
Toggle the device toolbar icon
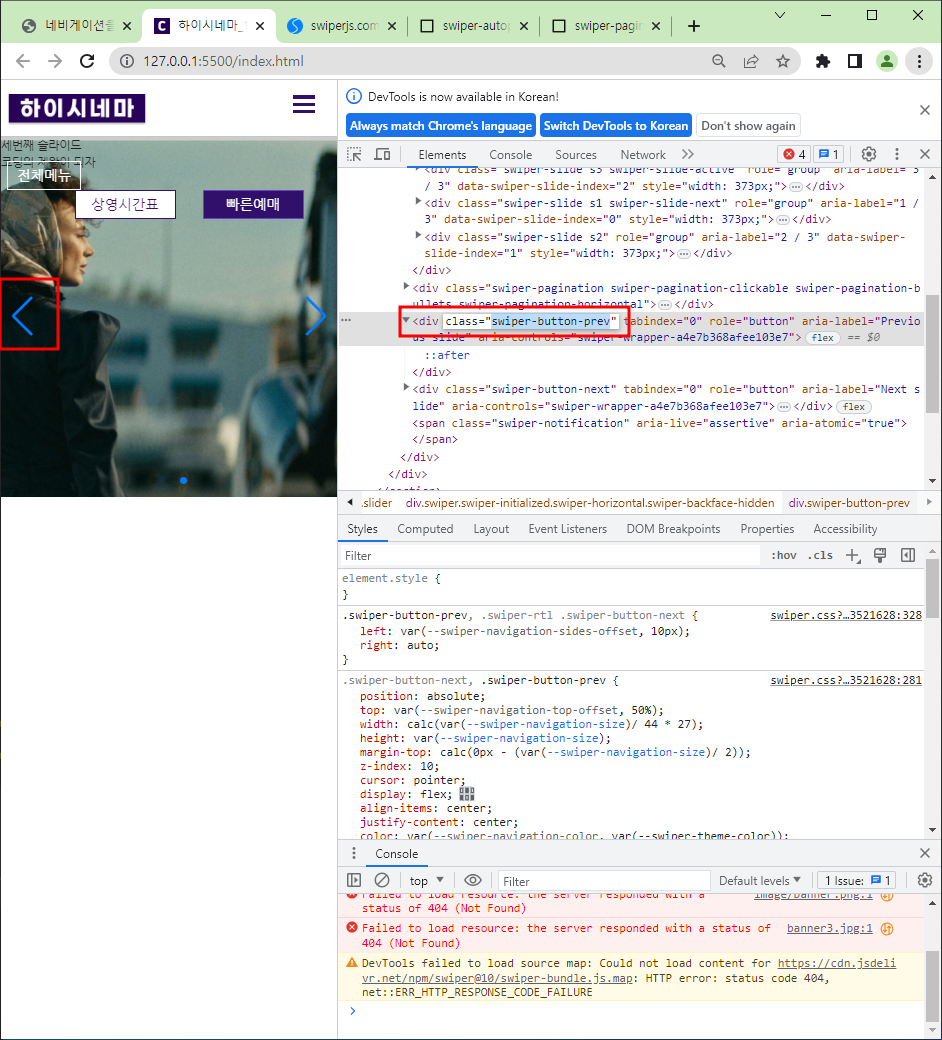click(x=382, y=155)
